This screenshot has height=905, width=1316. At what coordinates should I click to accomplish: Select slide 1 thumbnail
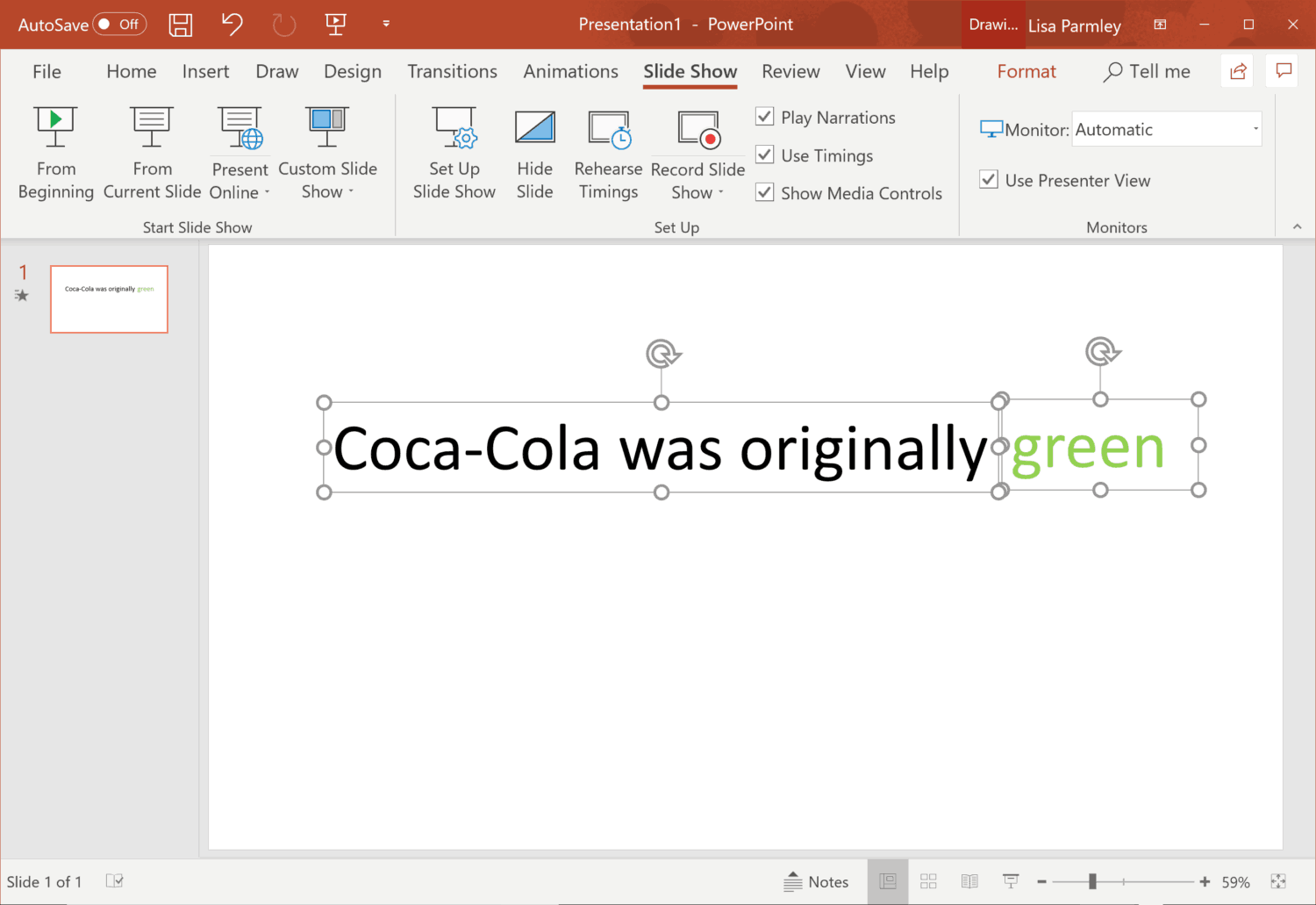pos(109,299)
